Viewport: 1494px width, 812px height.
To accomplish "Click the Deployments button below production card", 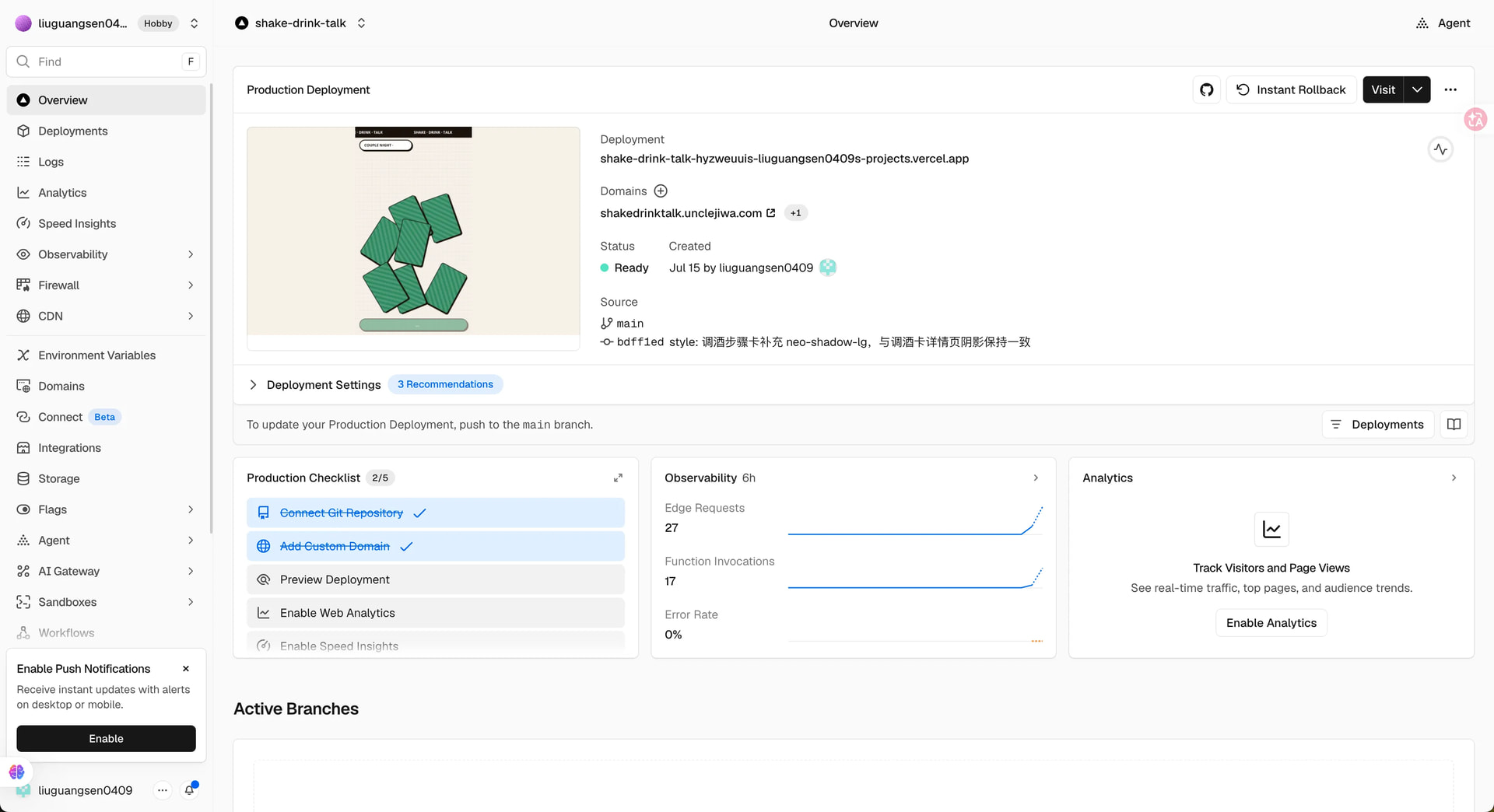I will click(1377, 425).
